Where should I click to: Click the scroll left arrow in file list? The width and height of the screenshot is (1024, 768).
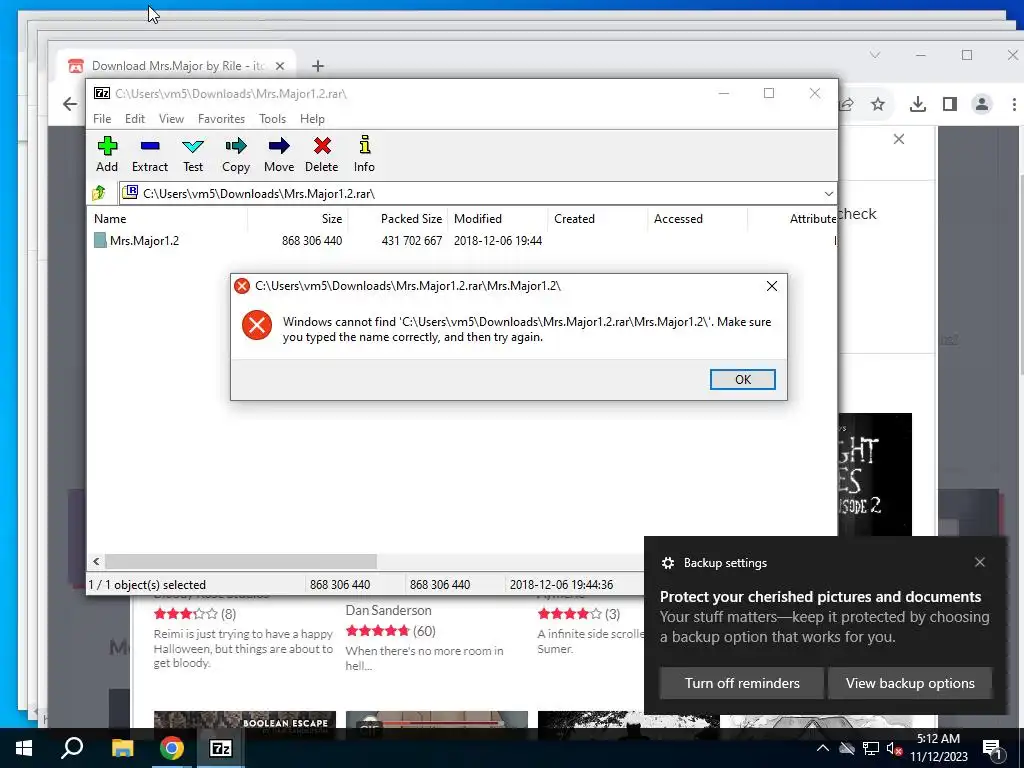pos(96,562)
